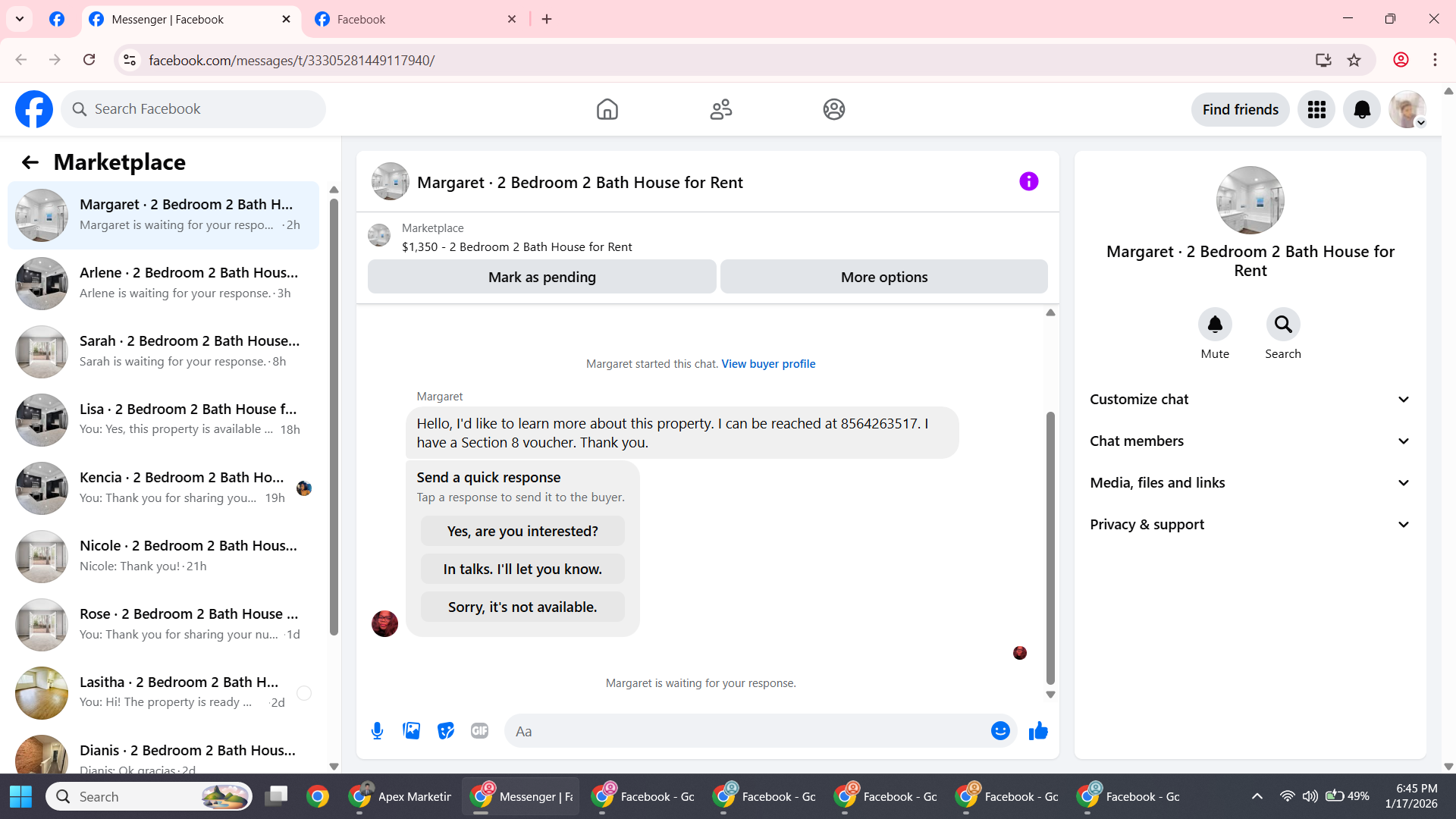
Task: Expand the Chat members section
Action: click(1250, 441)
